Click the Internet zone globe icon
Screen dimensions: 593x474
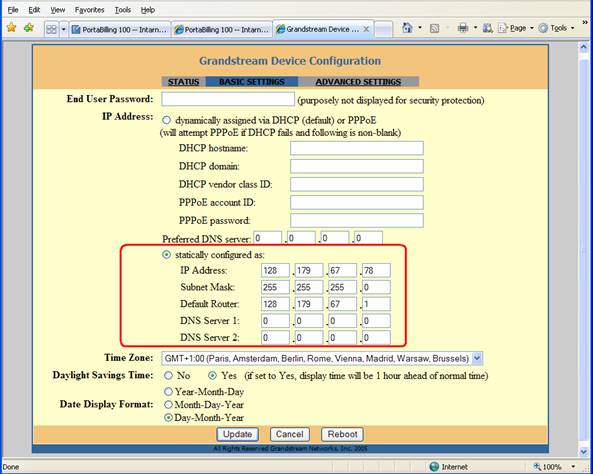[435, 467]
